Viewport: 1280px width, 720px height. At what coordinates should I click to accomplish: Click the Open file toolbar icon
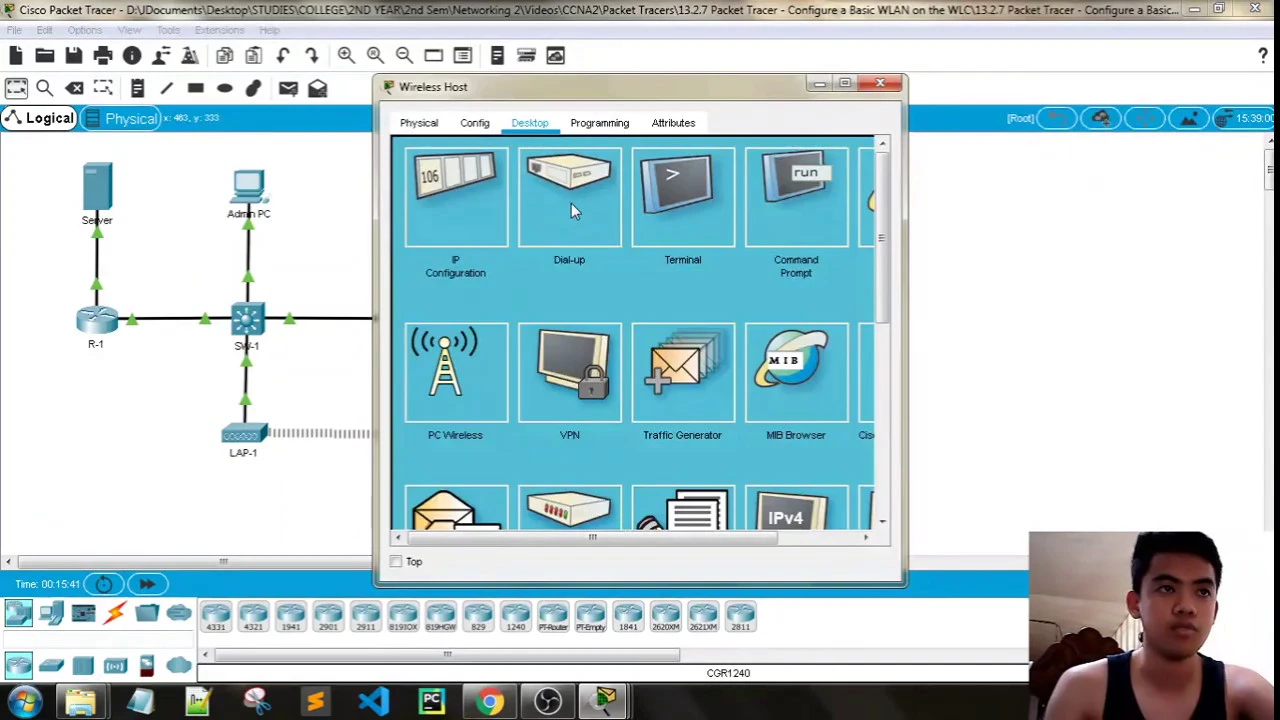pos(45,56)
